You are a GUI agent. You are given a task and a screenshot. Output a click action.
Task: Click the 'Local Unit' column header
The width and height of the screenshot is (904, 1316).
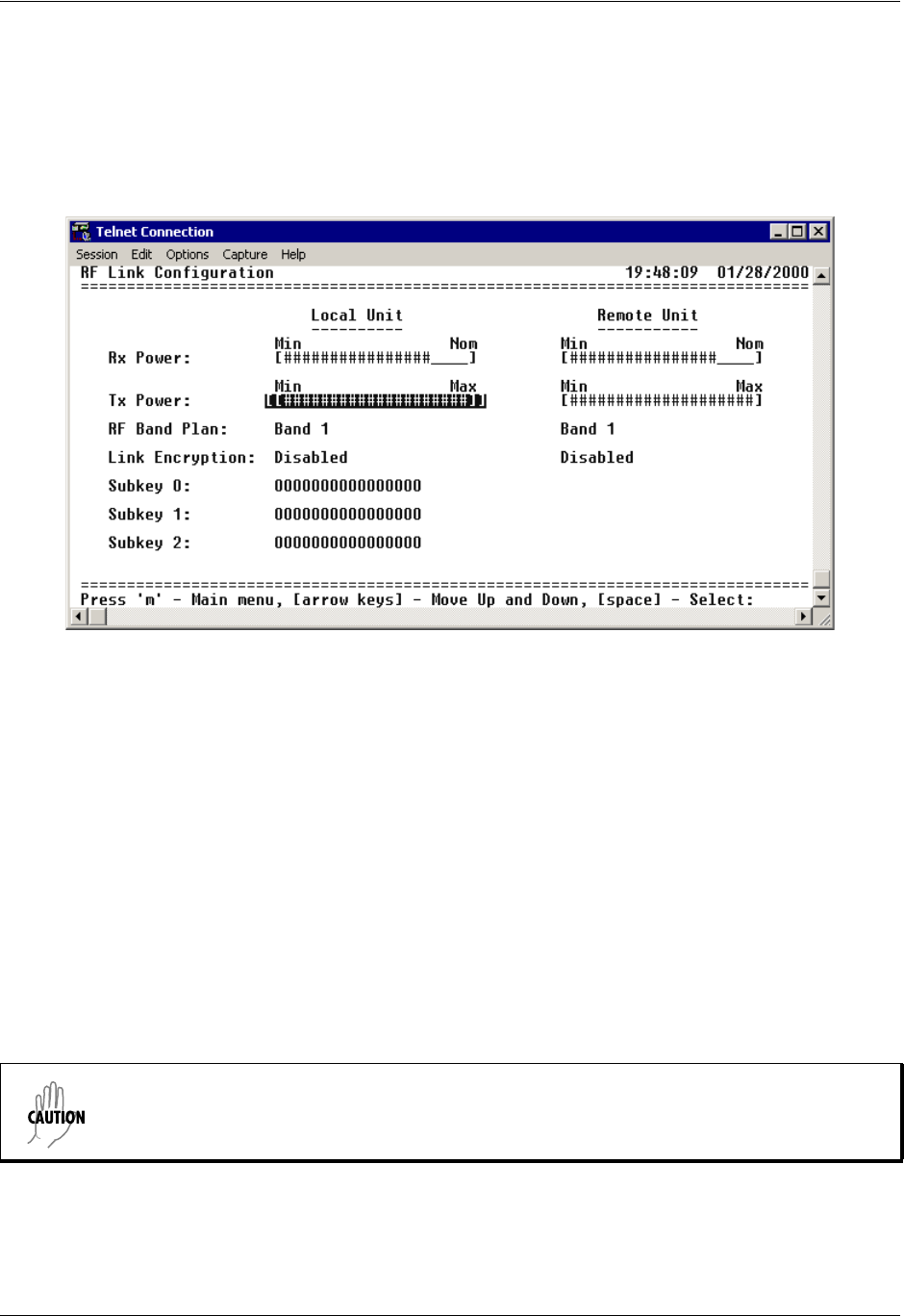(357, 316)
